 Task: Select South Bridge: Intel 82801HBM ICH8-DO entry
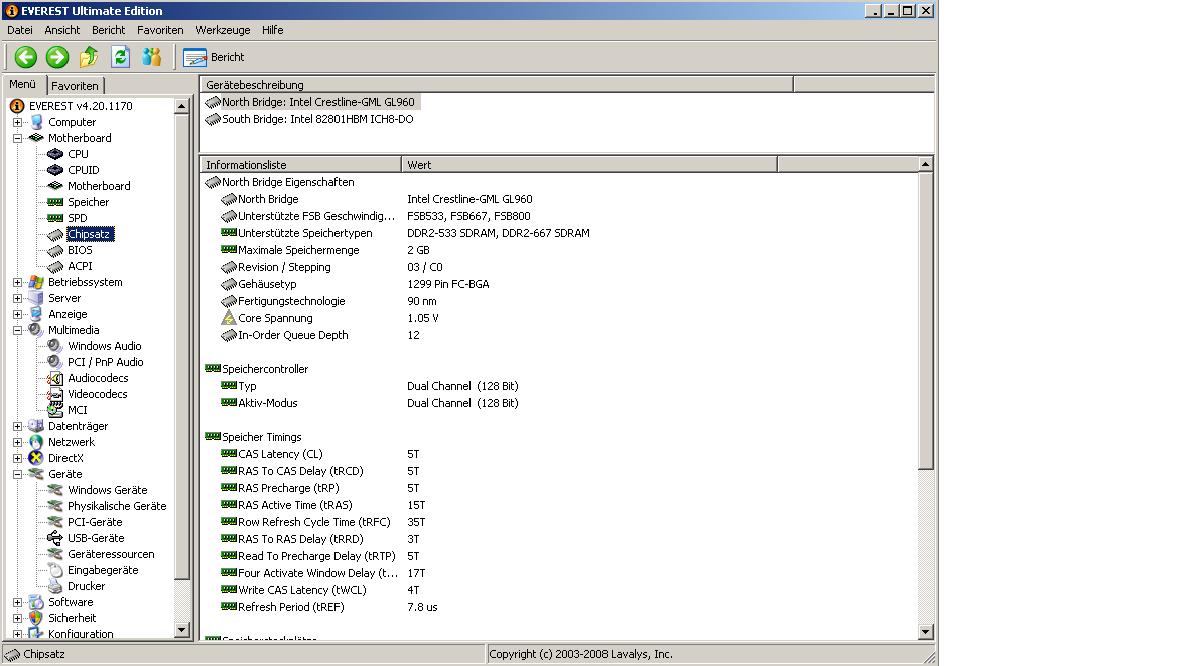coord(310,119)
